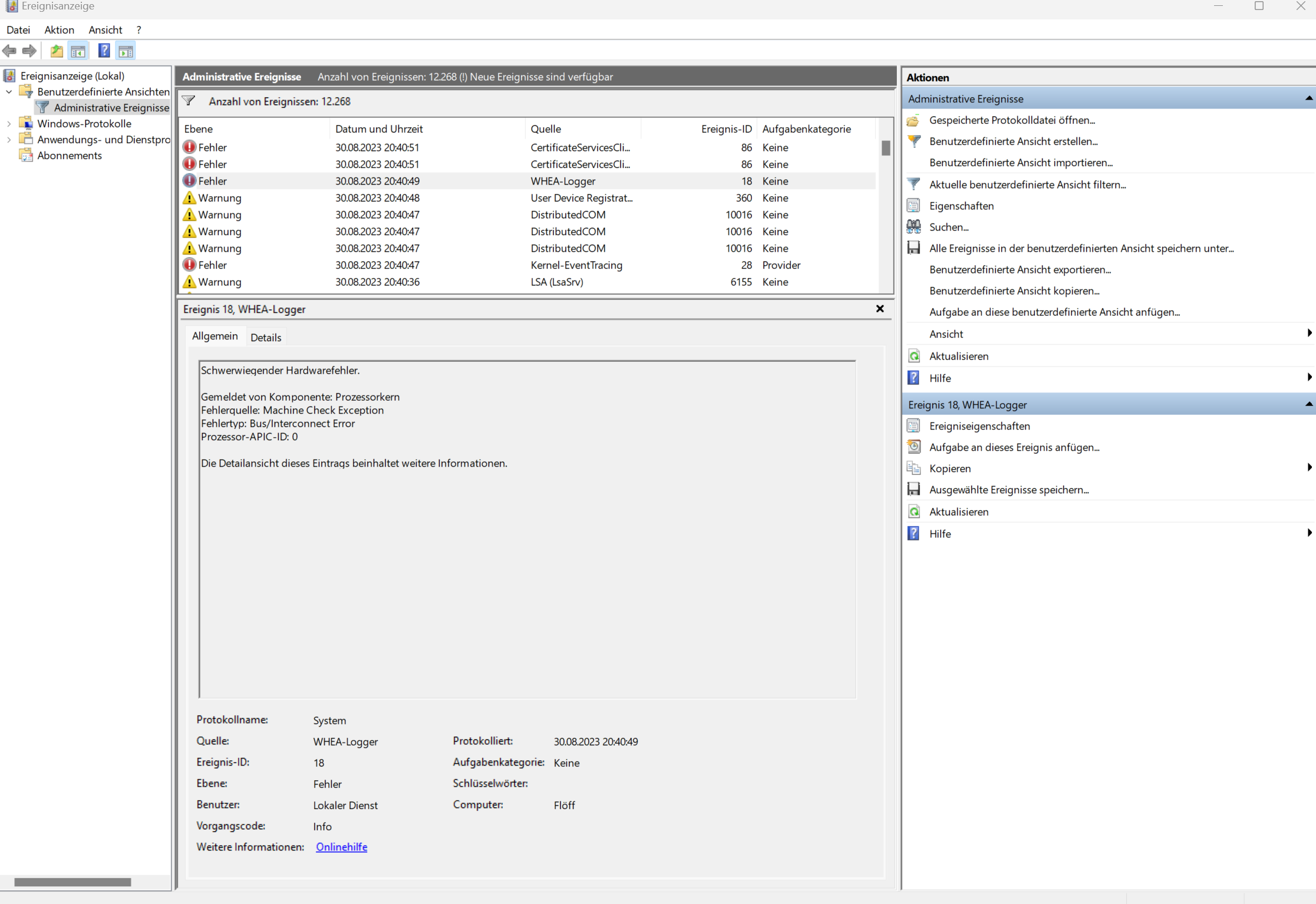This screenshot has height=904, width=1316.
Task: Click the binoculars Suchen icon
Action: [x=913, y=227]
